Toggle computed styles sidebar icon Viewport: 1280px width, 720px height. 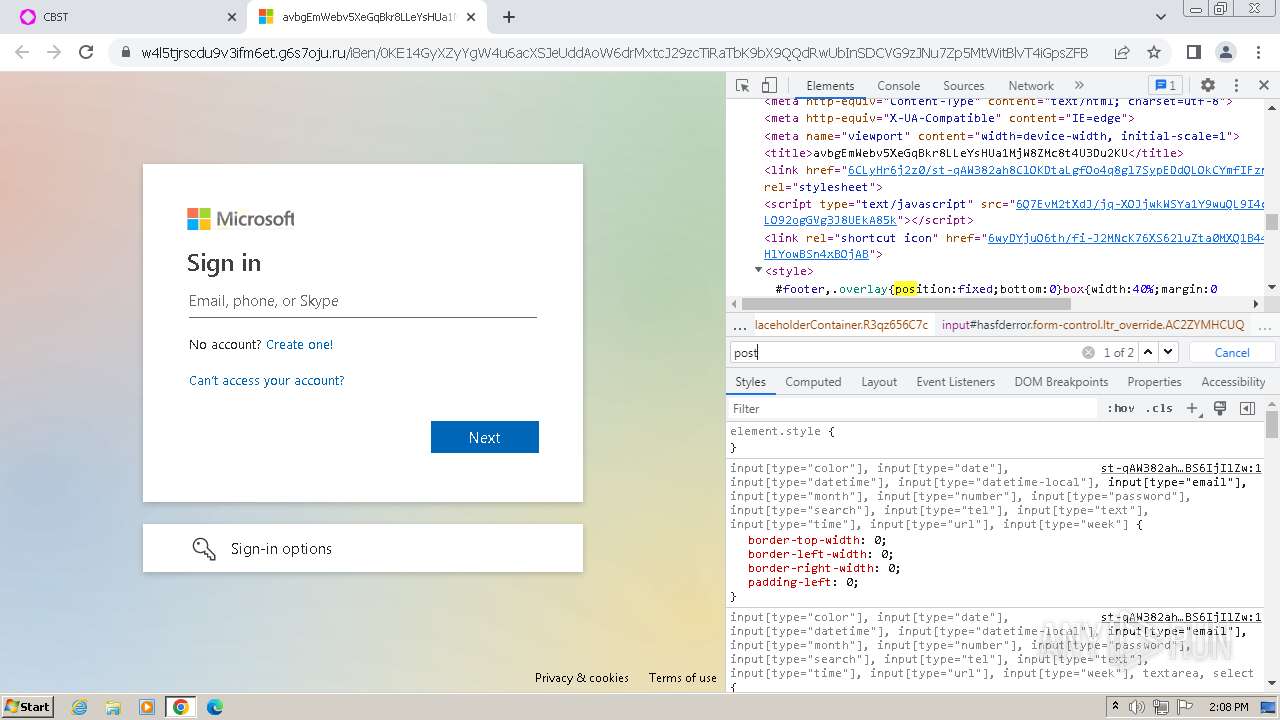(1247, 408)
